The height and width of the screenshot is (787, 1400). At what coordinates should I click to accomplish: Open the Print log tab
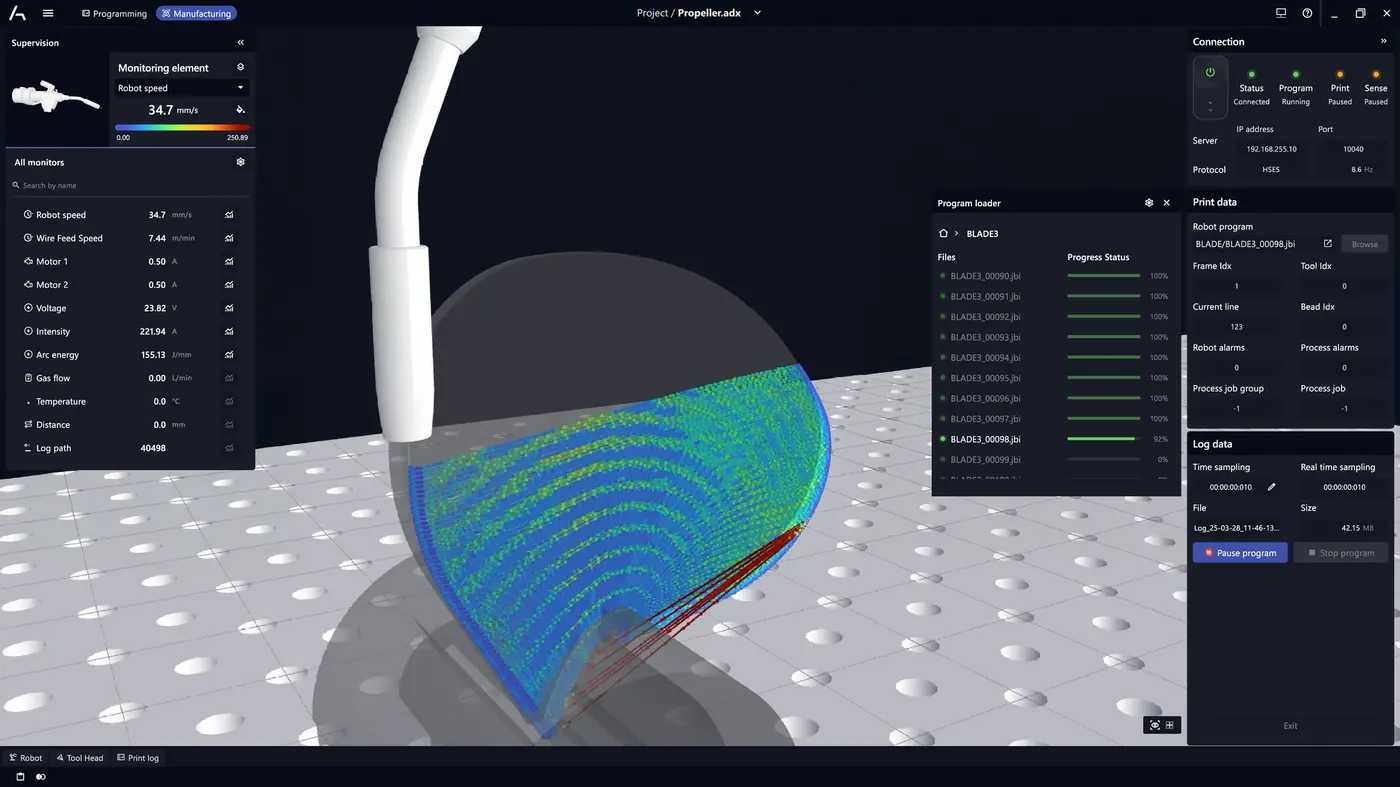click(138, 758)
